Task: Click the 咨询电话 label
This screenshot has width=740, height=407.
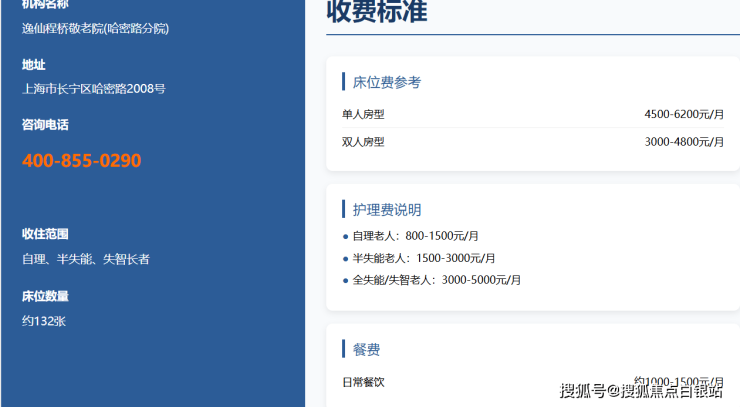Action: point(45,125)
